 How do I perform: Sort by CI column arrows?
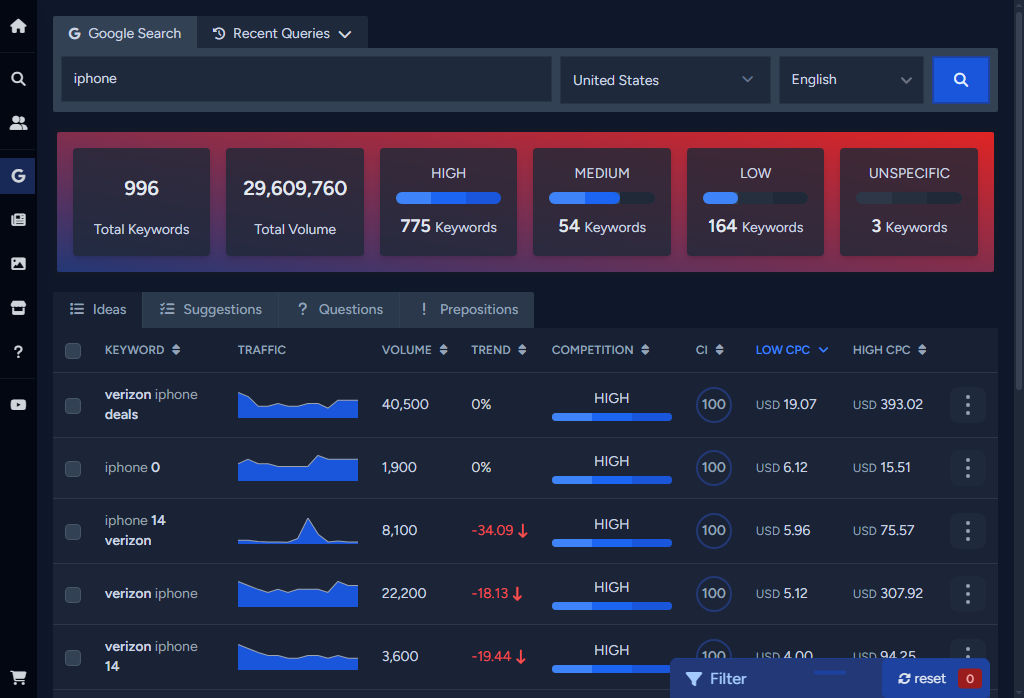(x=720, y=350)
